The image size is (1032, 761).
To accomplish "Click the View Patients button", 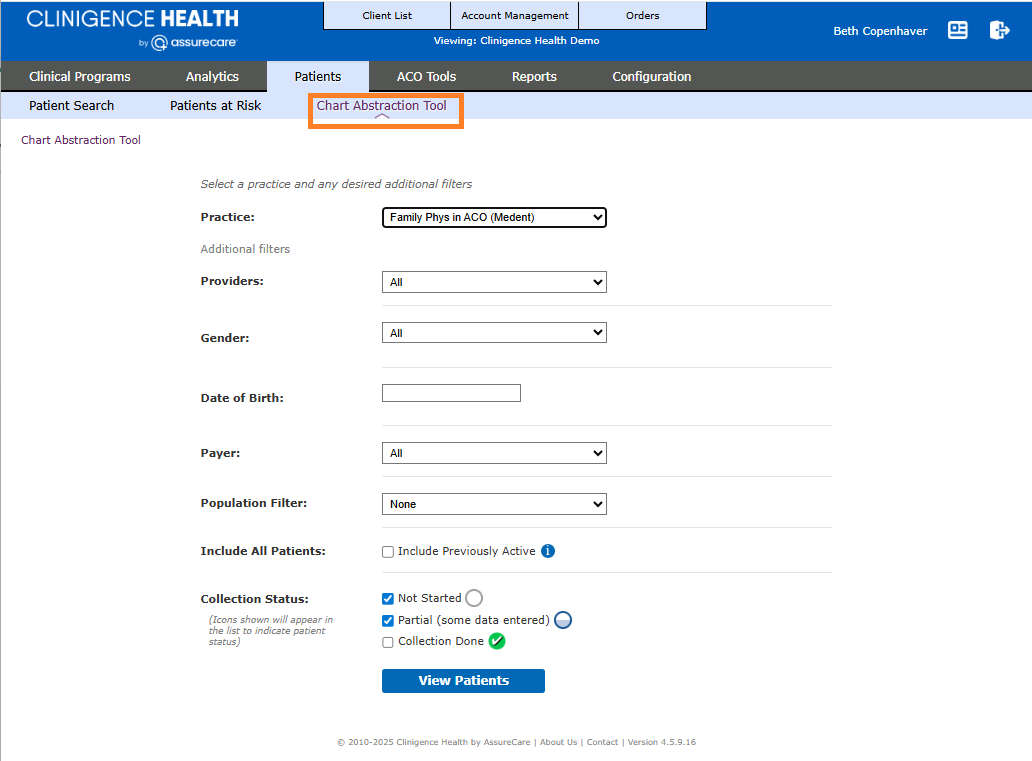I will (x=463, y=681).
